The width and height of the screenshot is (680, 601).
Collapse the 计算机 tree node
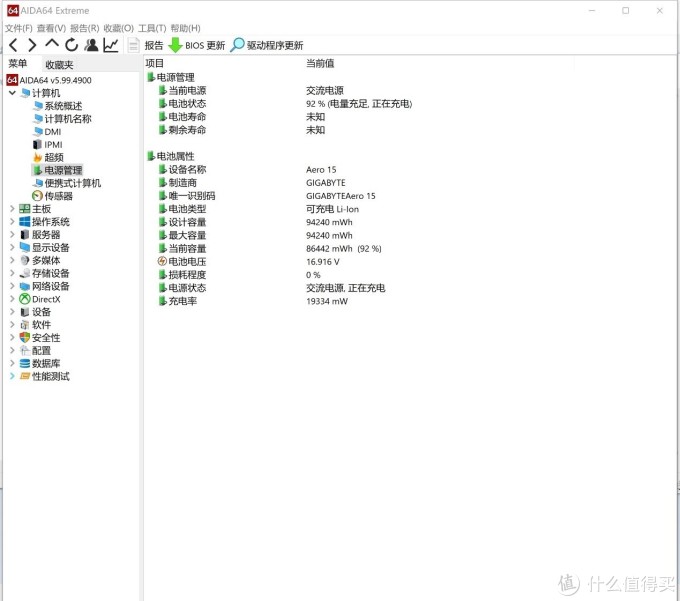(x=12, y=93)
